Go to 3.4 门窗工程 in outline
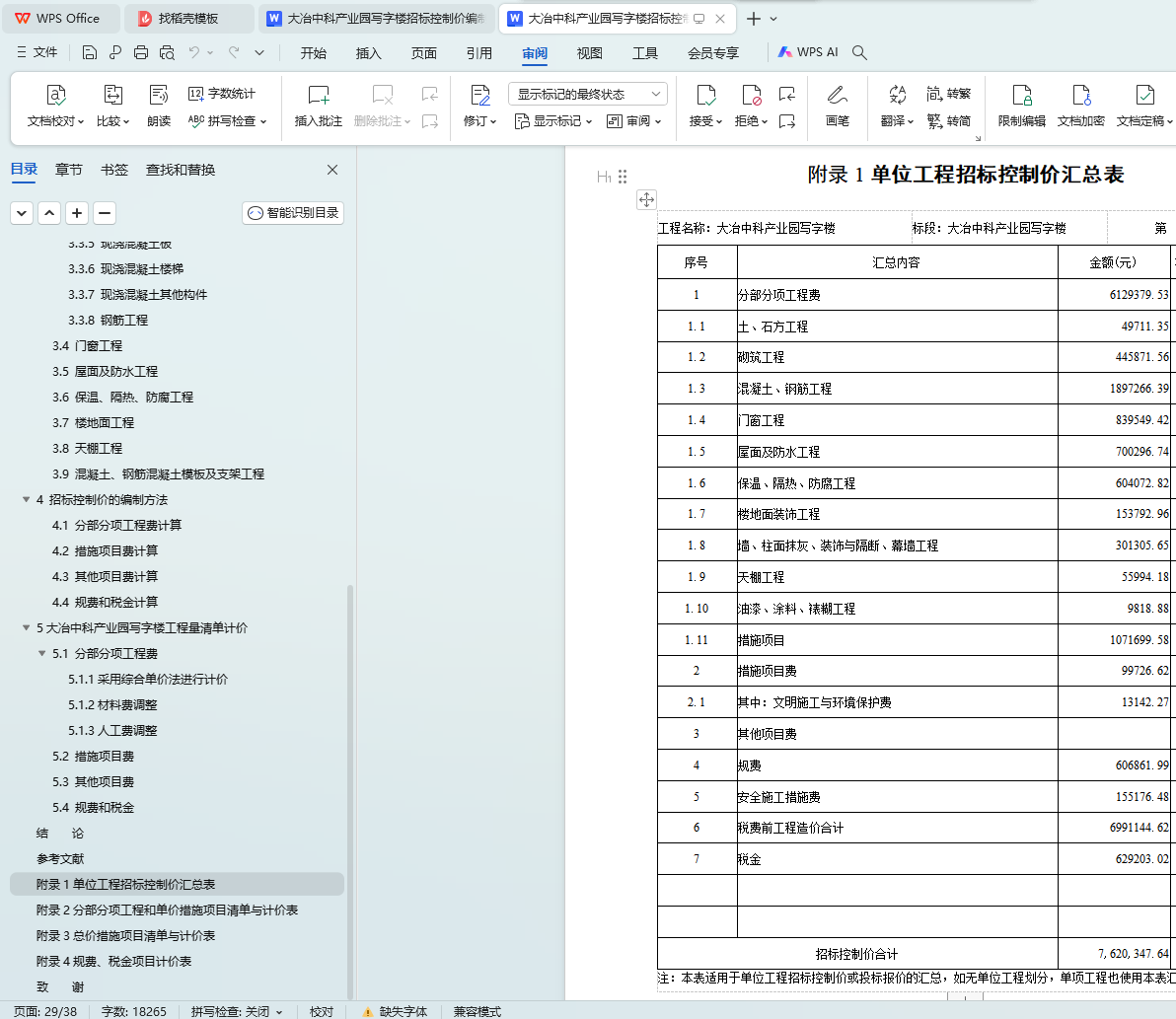The image size is (1176, 1019). click(x=87, y=345)
